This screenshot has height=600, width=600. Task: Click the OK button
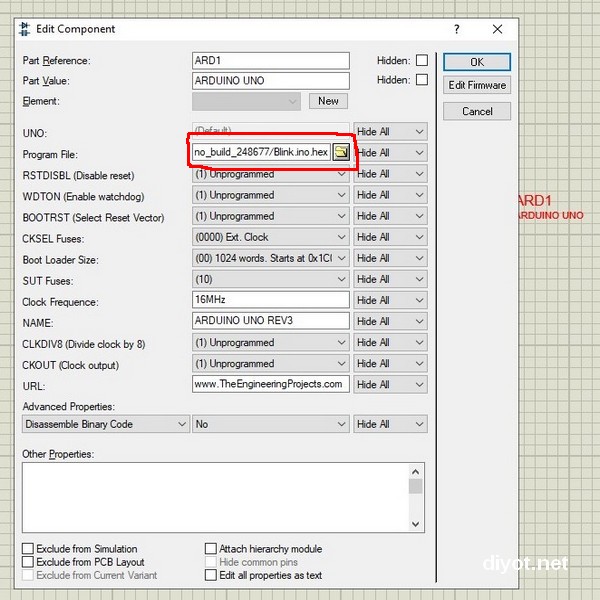point(477,62)
